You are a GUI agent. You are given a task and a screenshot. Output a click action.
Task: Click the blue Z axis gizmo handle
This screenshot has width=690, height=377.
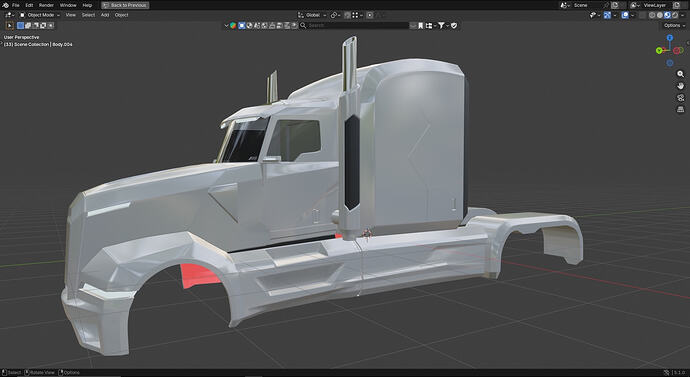click(x=670, y=38)
